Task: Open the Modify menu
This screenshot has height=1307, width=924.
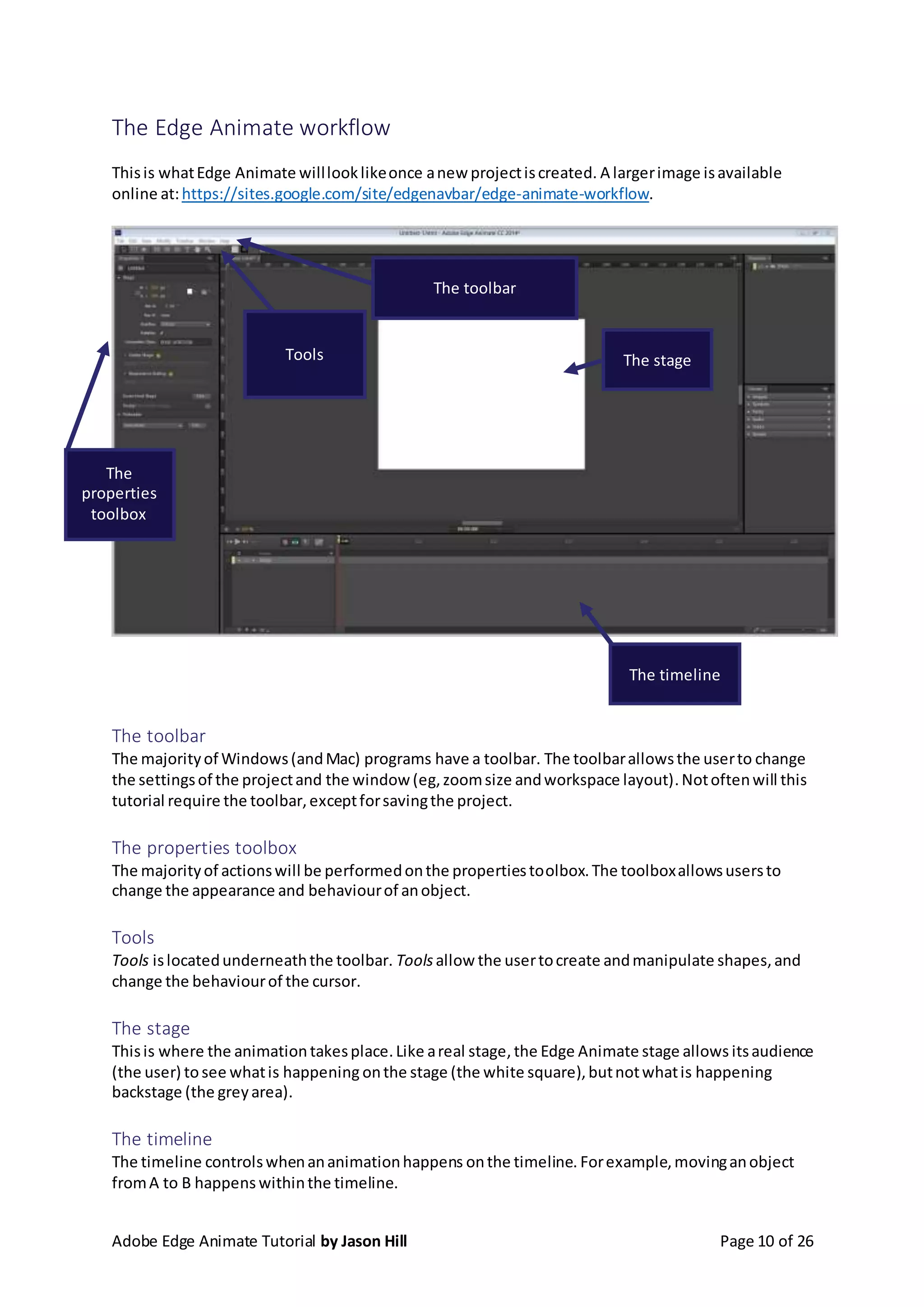Action: pyautogui.click(x=164, y=241)
